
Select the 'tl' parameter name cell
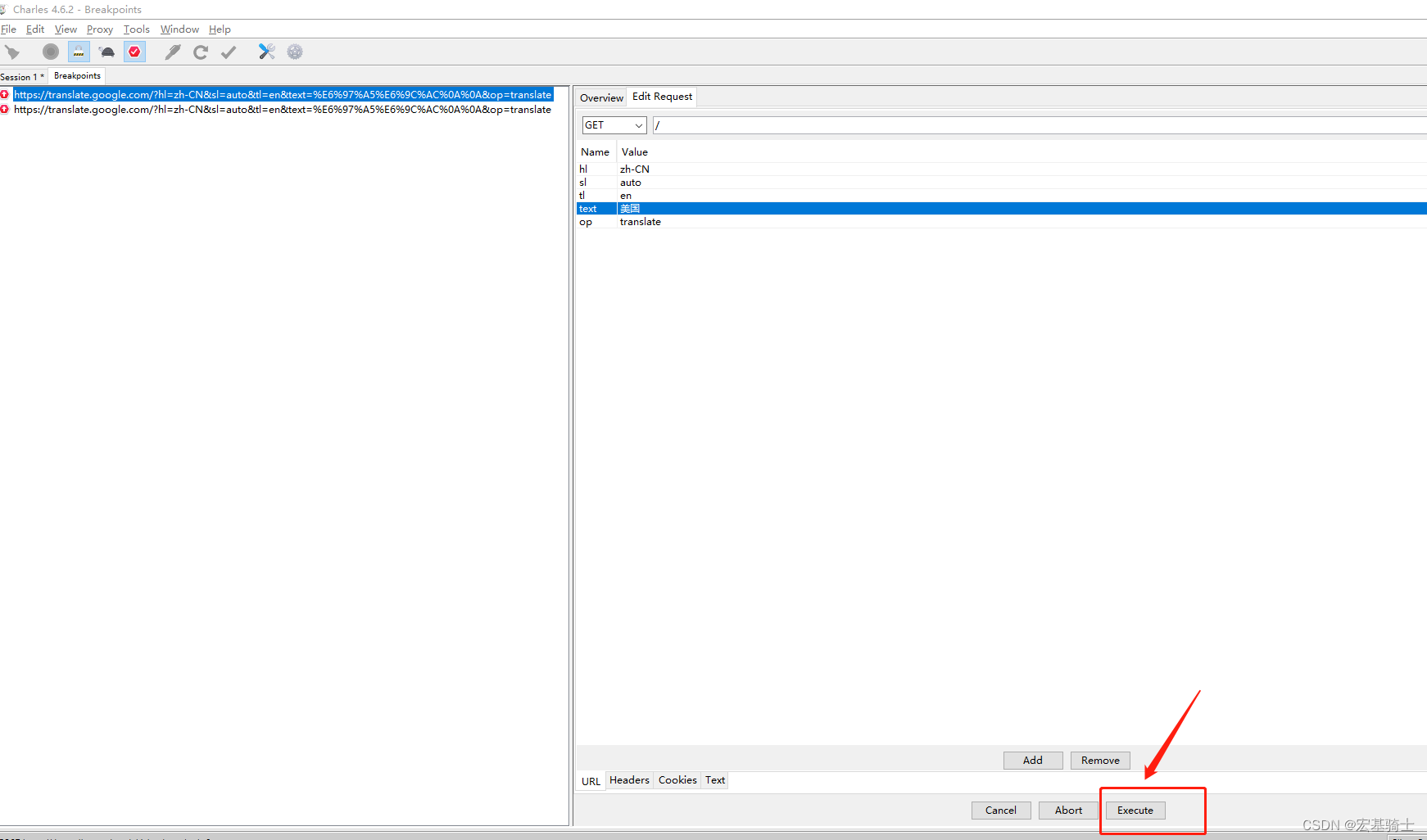(596, 196)
